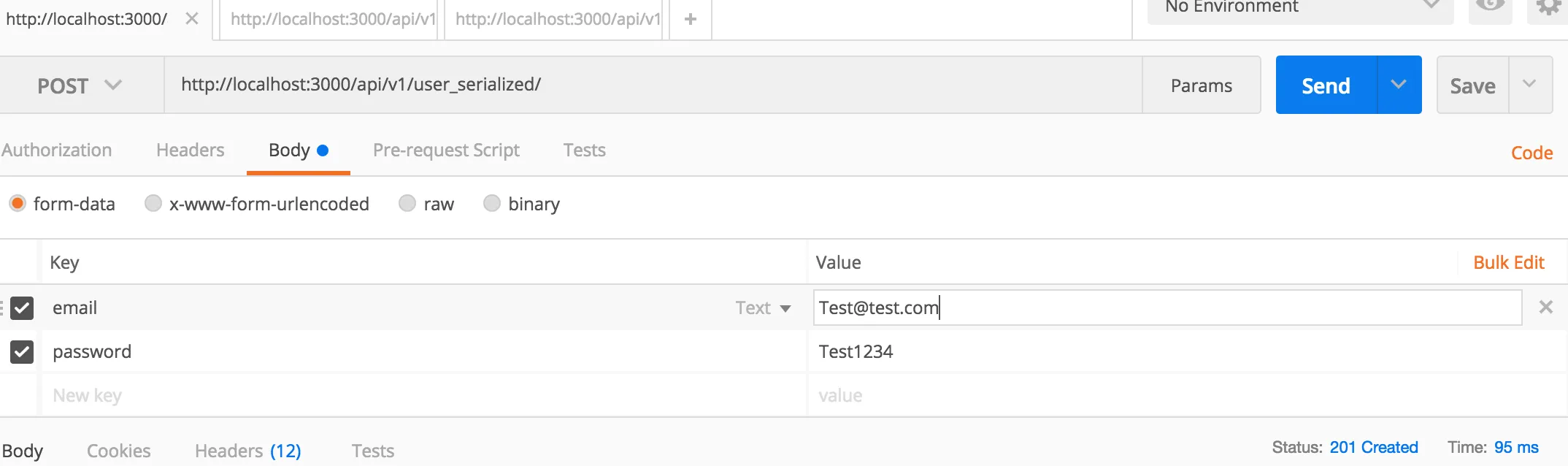Viewport: 1568px width, 466px height.
Task: Open the Pre-request Script tab
Action: (x=446, y=150)
